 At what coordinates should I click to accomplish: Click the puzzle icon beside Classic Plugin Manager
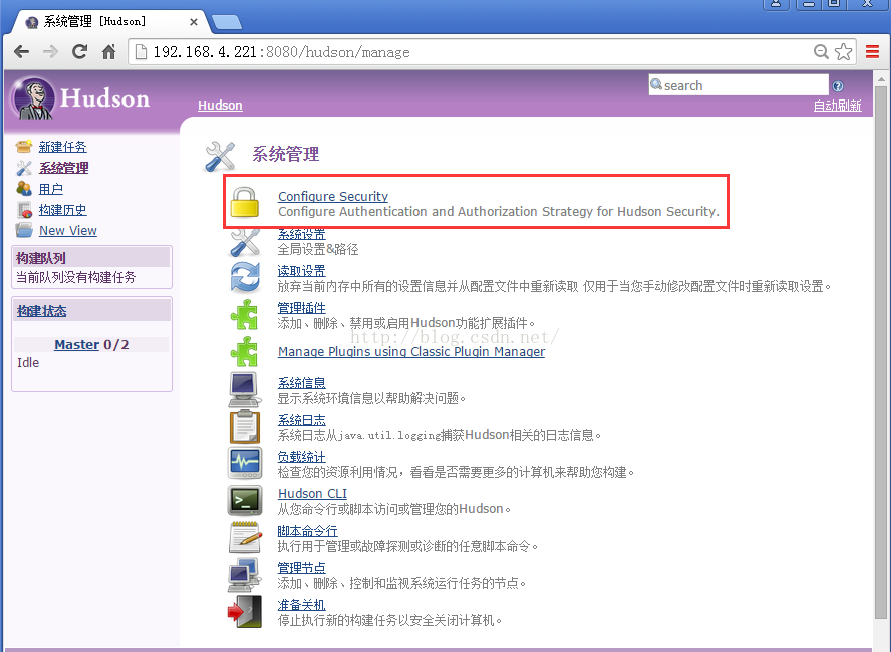[x=245, y=351]
